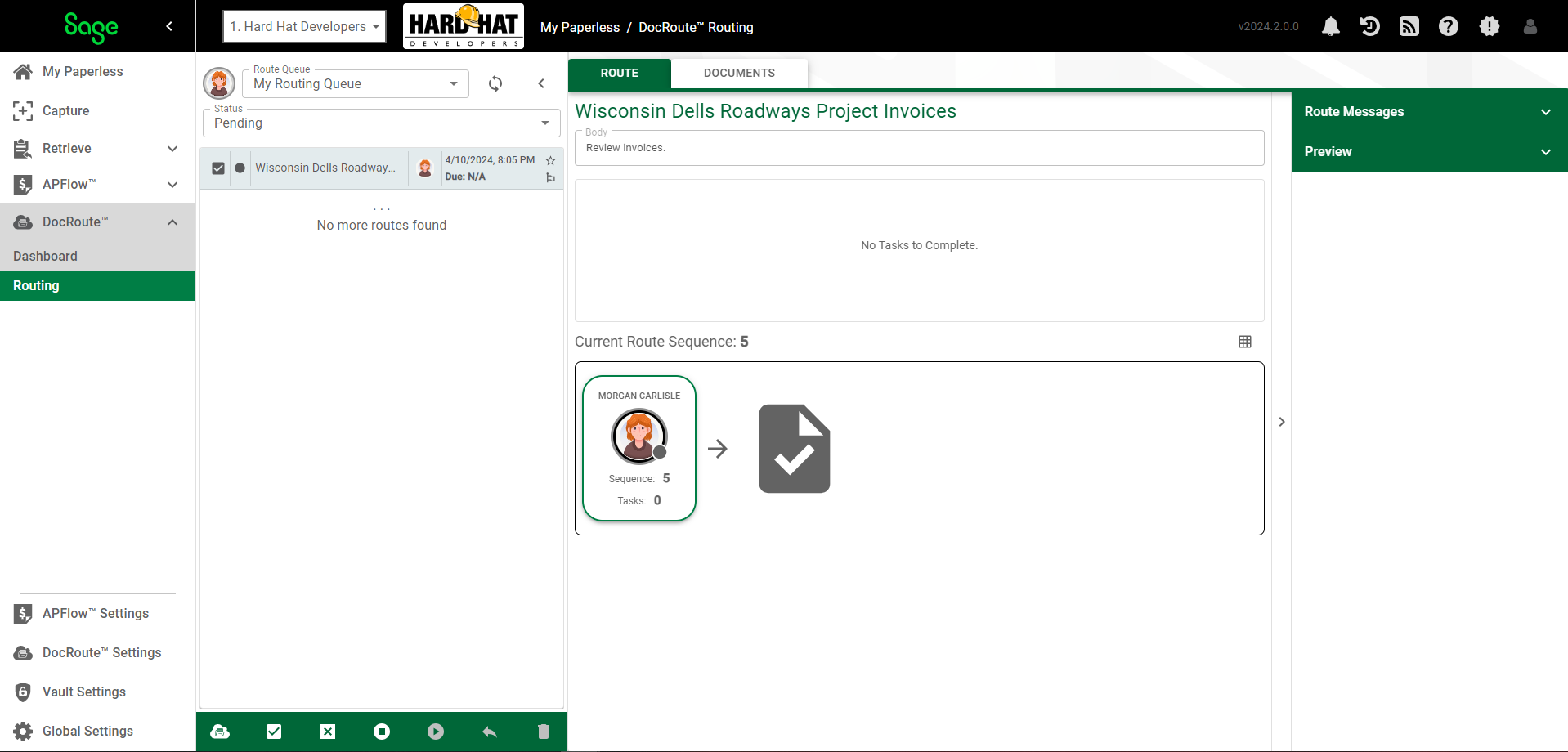Viewport: 1568px width, 752px height.
Task: Select the Morgan Carlisle sequence card
Action: [x=639, y=448]
